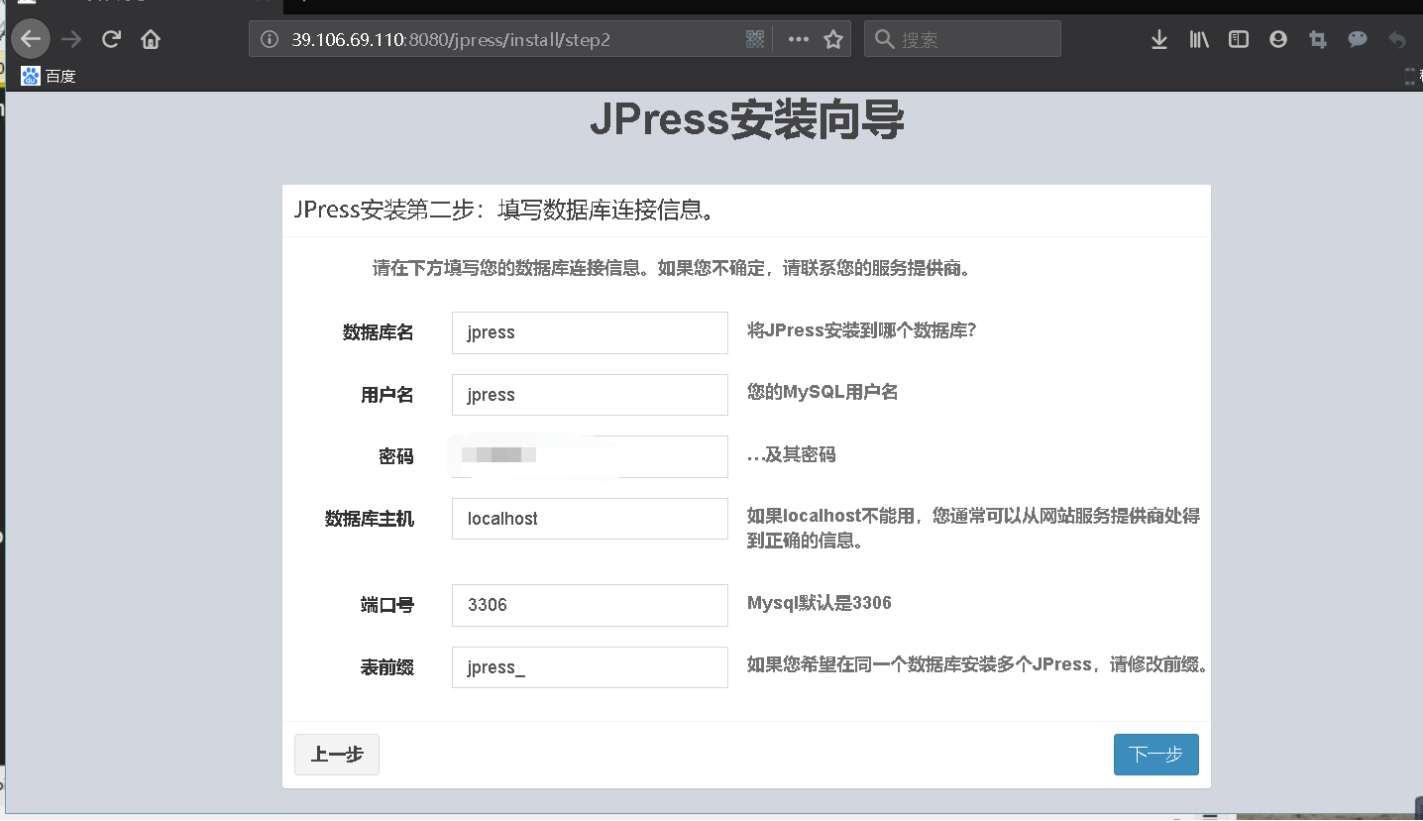The width and height of the screenshot is (1423, 821).
Task: Click the hint …及其密码
Action: [x=791, y=455]
